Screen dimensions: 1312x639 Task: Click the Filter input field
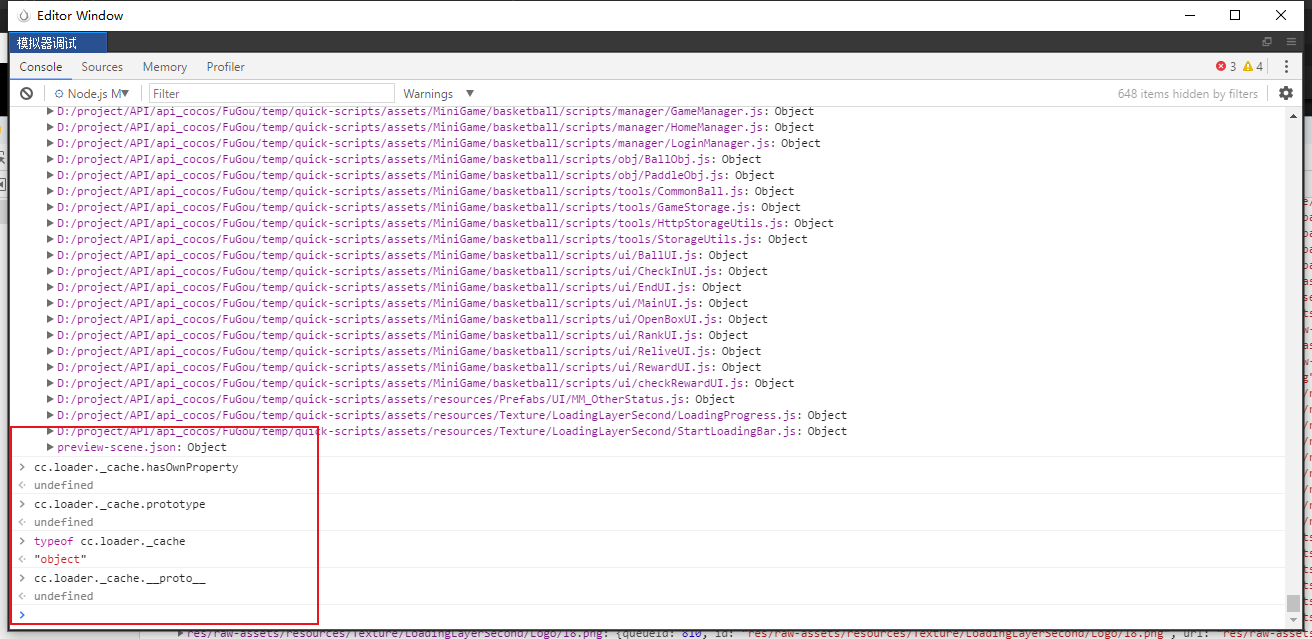(272, 93)
